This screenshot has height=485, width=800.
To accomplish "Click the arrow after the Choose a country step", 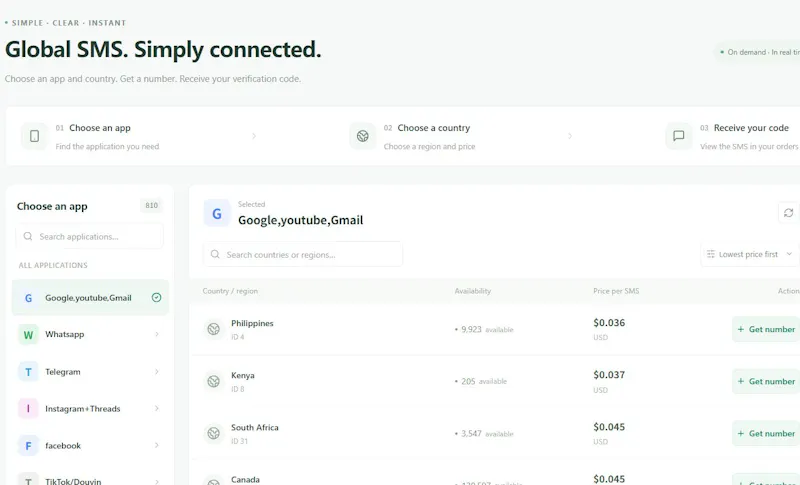I will [x=570, y=136].
